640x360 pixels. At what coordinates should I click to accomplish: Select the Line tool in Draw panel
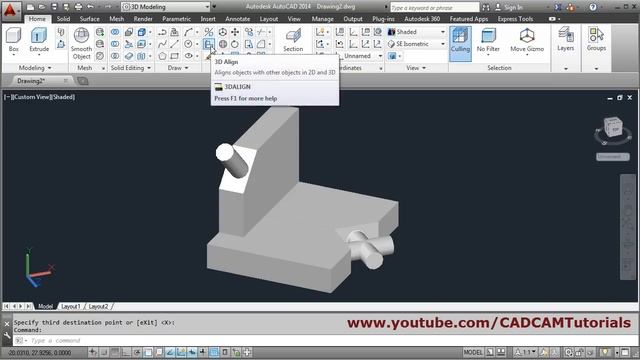pyautogui.click(x=175, y=44)
